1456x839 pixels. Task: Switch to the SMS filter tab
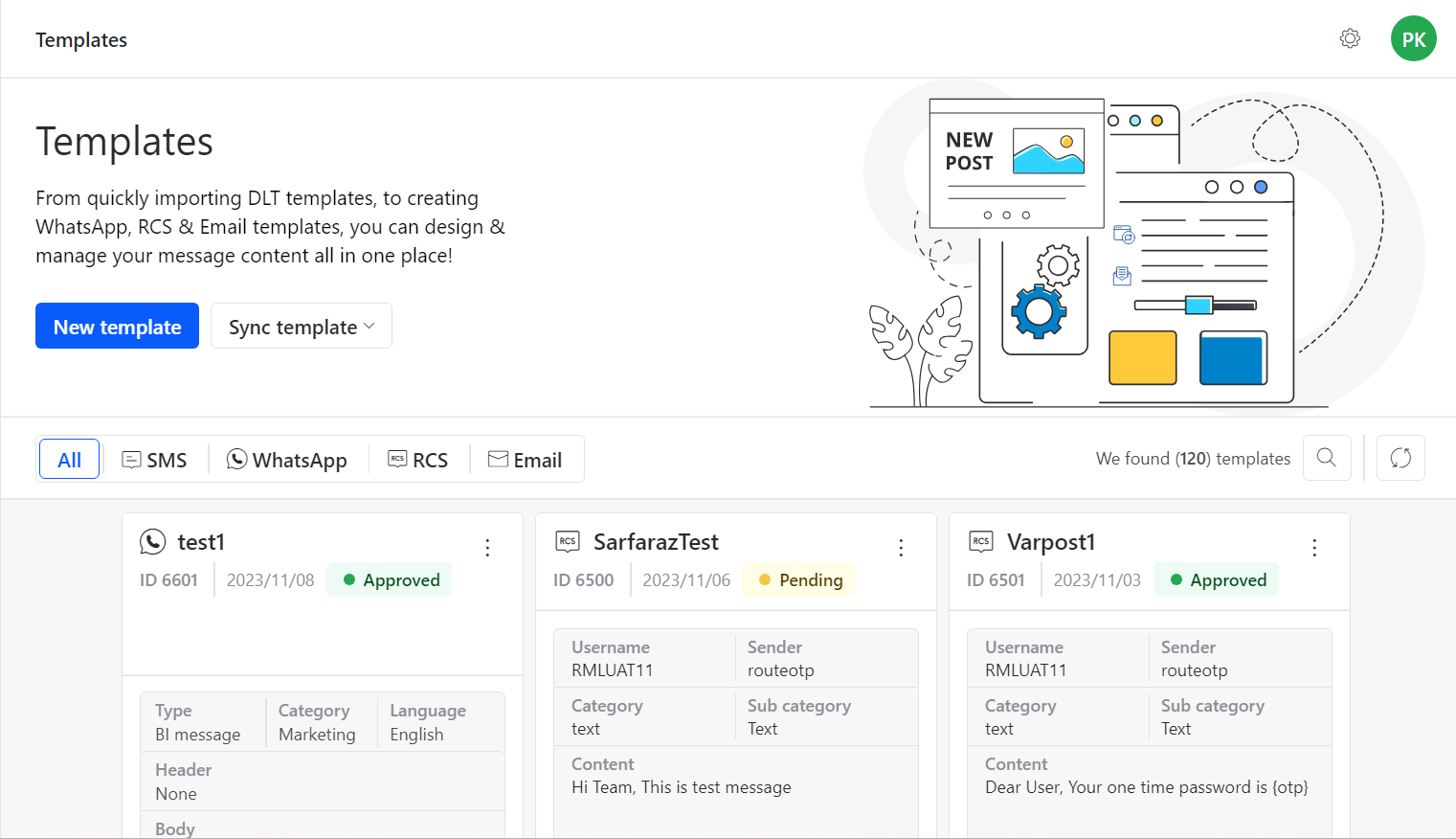pos(154,460)
